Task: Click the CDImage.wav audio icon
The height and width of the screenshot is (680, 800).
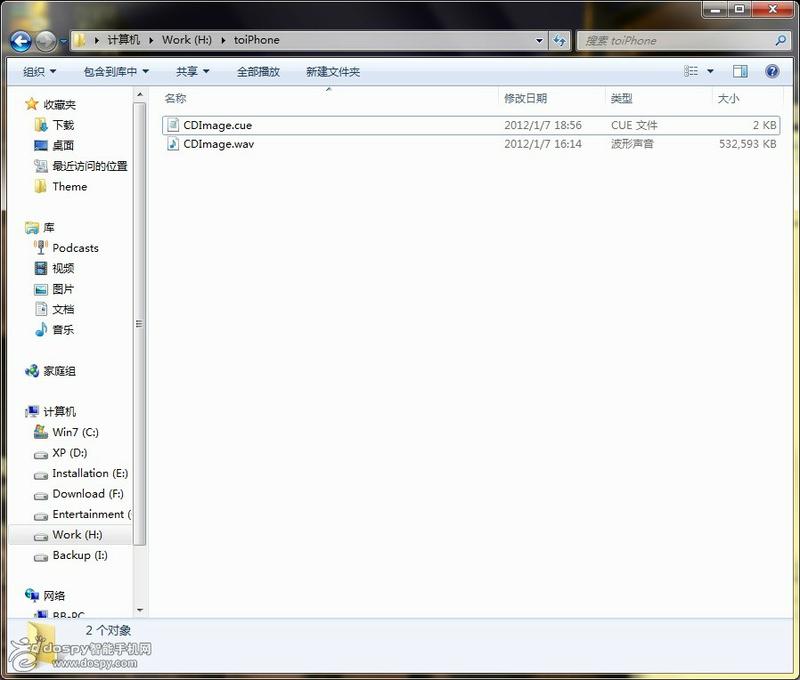Action: pos(173,144)
